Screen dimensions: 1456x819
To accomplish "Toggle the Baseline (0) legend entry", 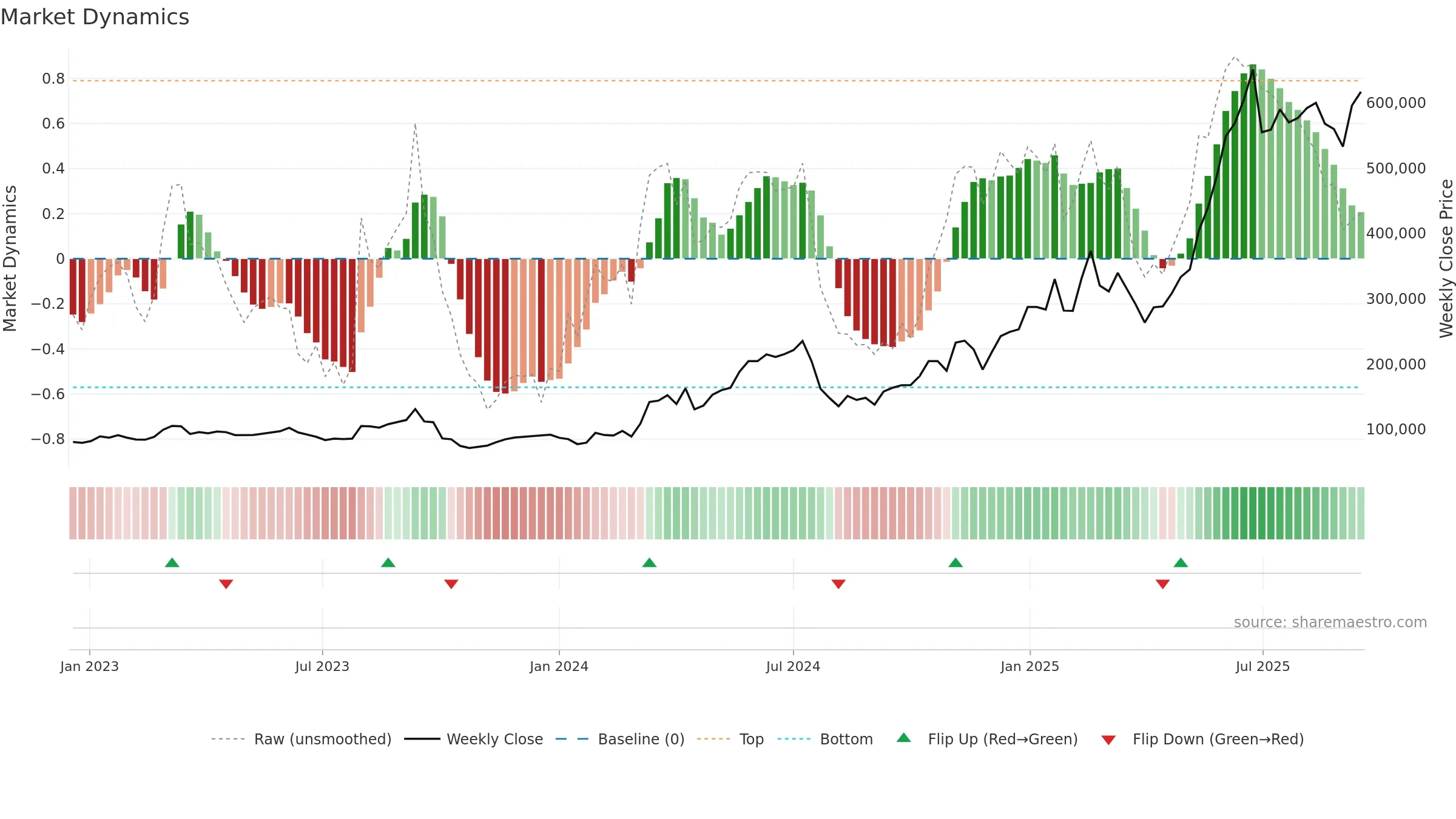I will (620, 739).
